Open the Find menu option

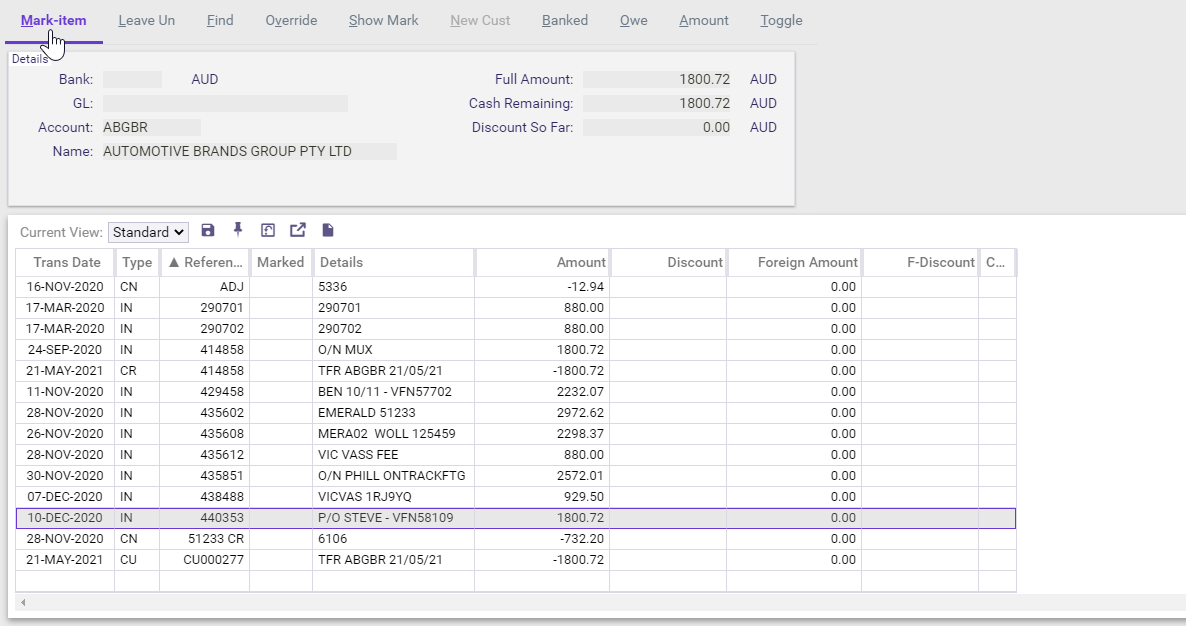click(220, 20)
